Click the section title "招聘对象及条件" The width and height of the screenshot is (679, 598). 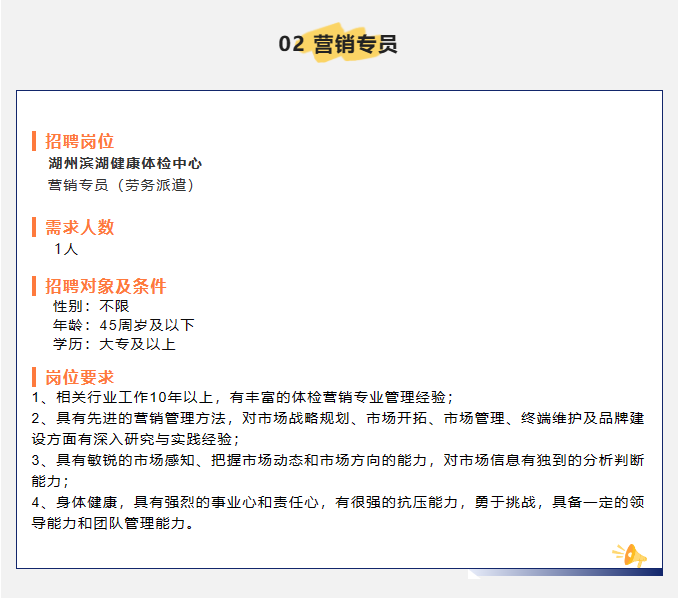(106, 286)
